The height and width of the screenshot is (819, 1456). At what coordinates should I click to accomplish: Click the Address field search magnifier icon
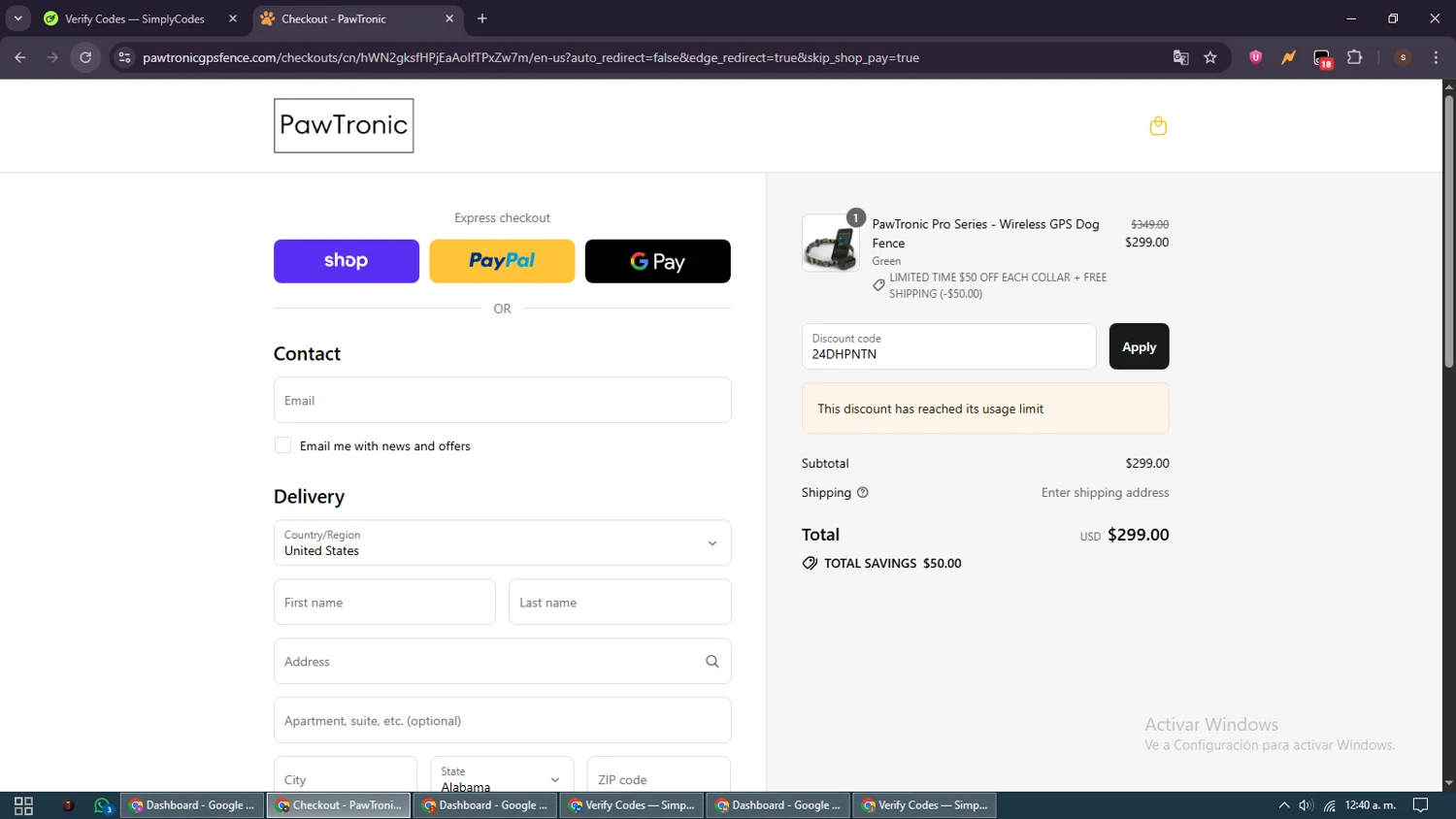pos(711,662)
